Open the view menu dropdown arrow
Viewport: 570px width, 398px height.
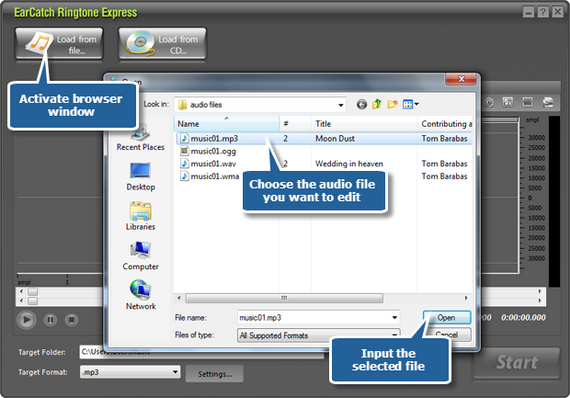click(417, 104)
